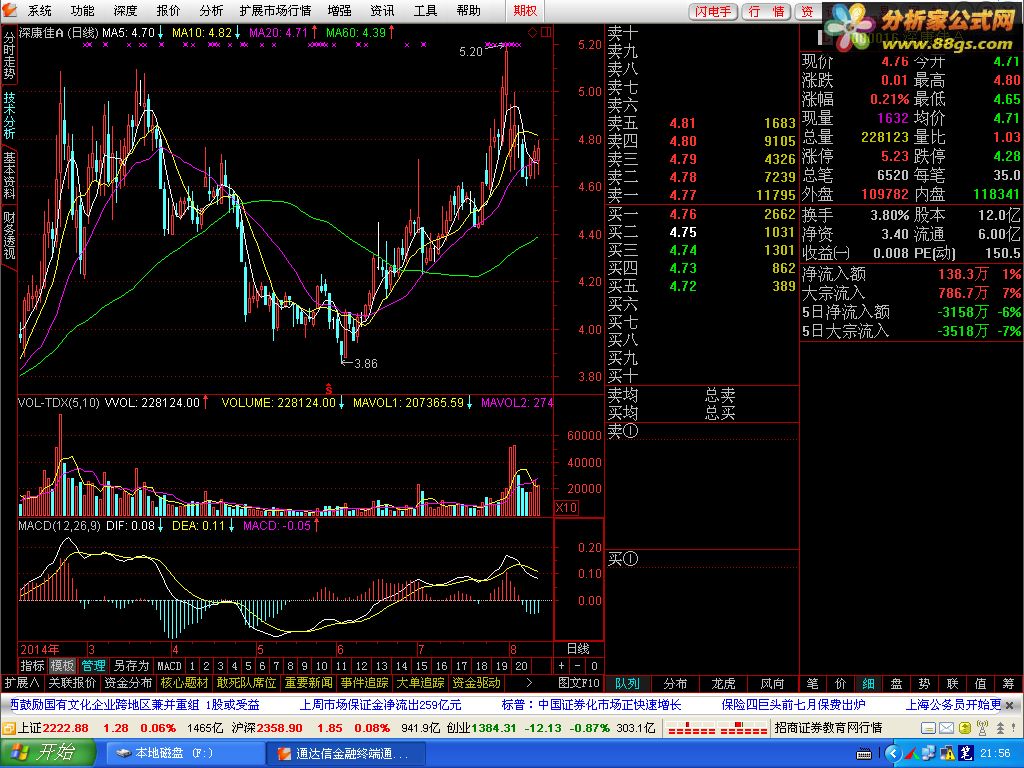Open the Windows 开始 Start button
The image size is (1024, 768).
click(48, 753)
